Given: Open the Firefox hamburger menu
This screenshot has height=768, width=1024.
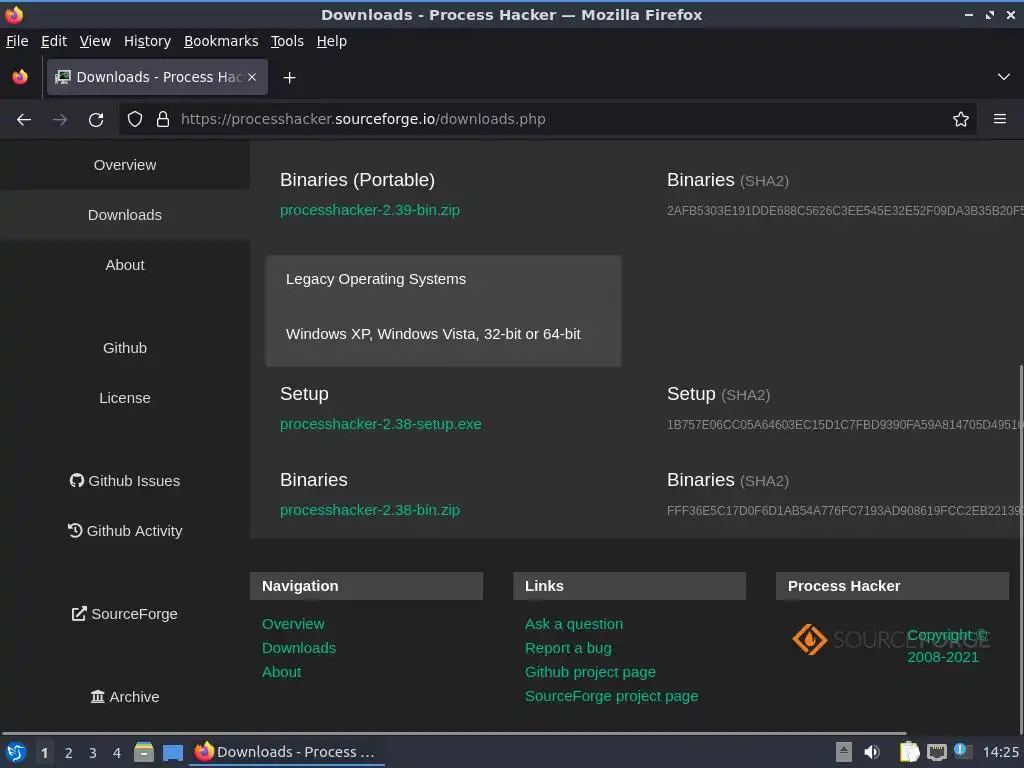Looking at the screenshot, I should pos(1000,120).
